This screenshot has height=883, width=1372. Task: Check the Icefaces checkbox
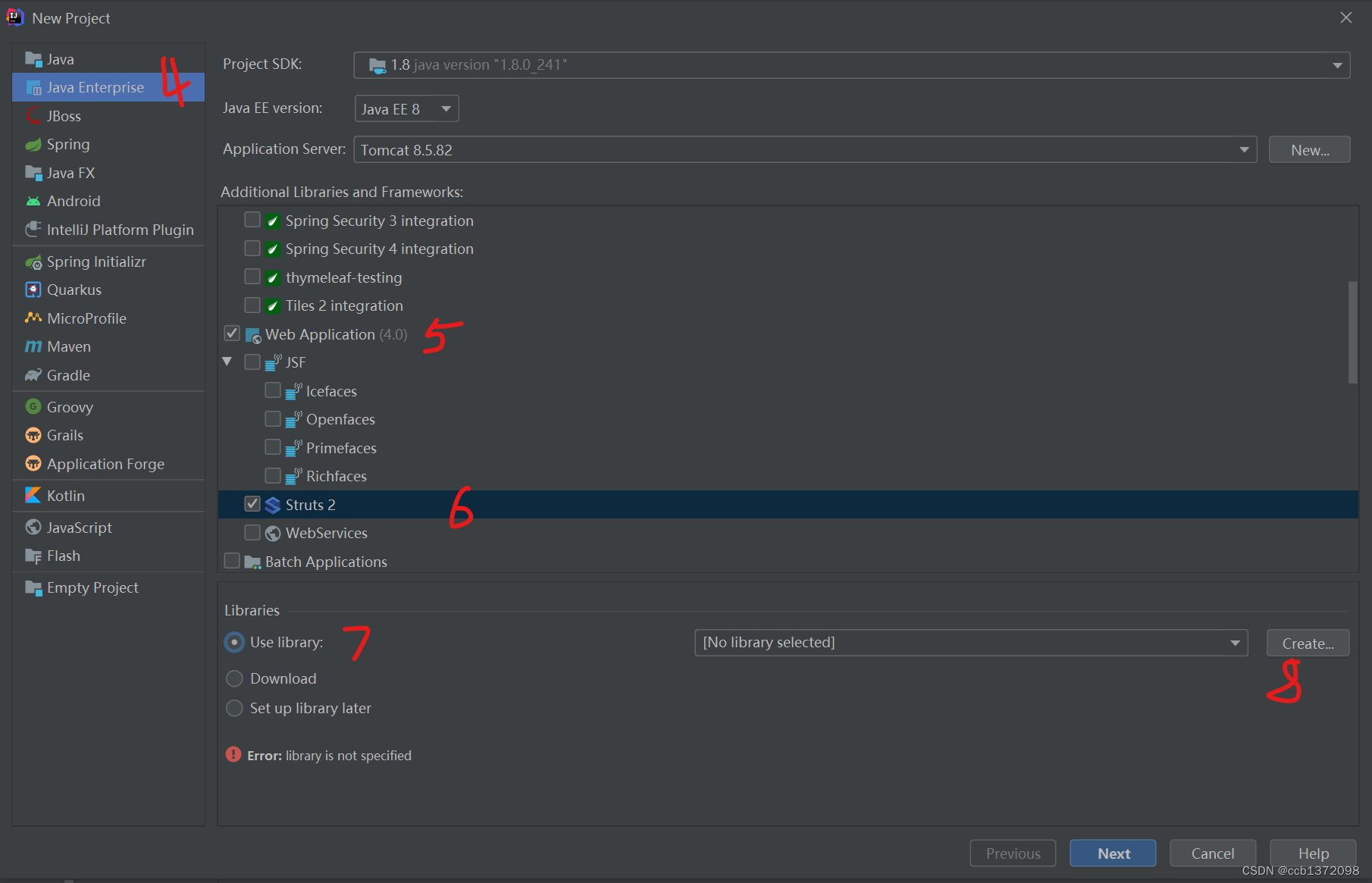point(273,390)
